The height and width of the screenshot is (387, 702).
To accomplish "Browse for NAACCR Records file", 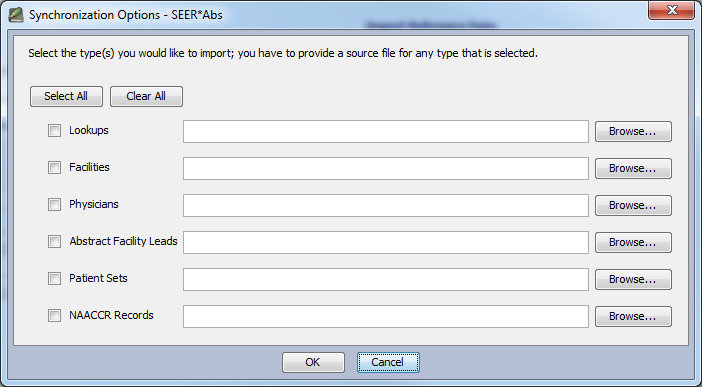I will (633, 316).
